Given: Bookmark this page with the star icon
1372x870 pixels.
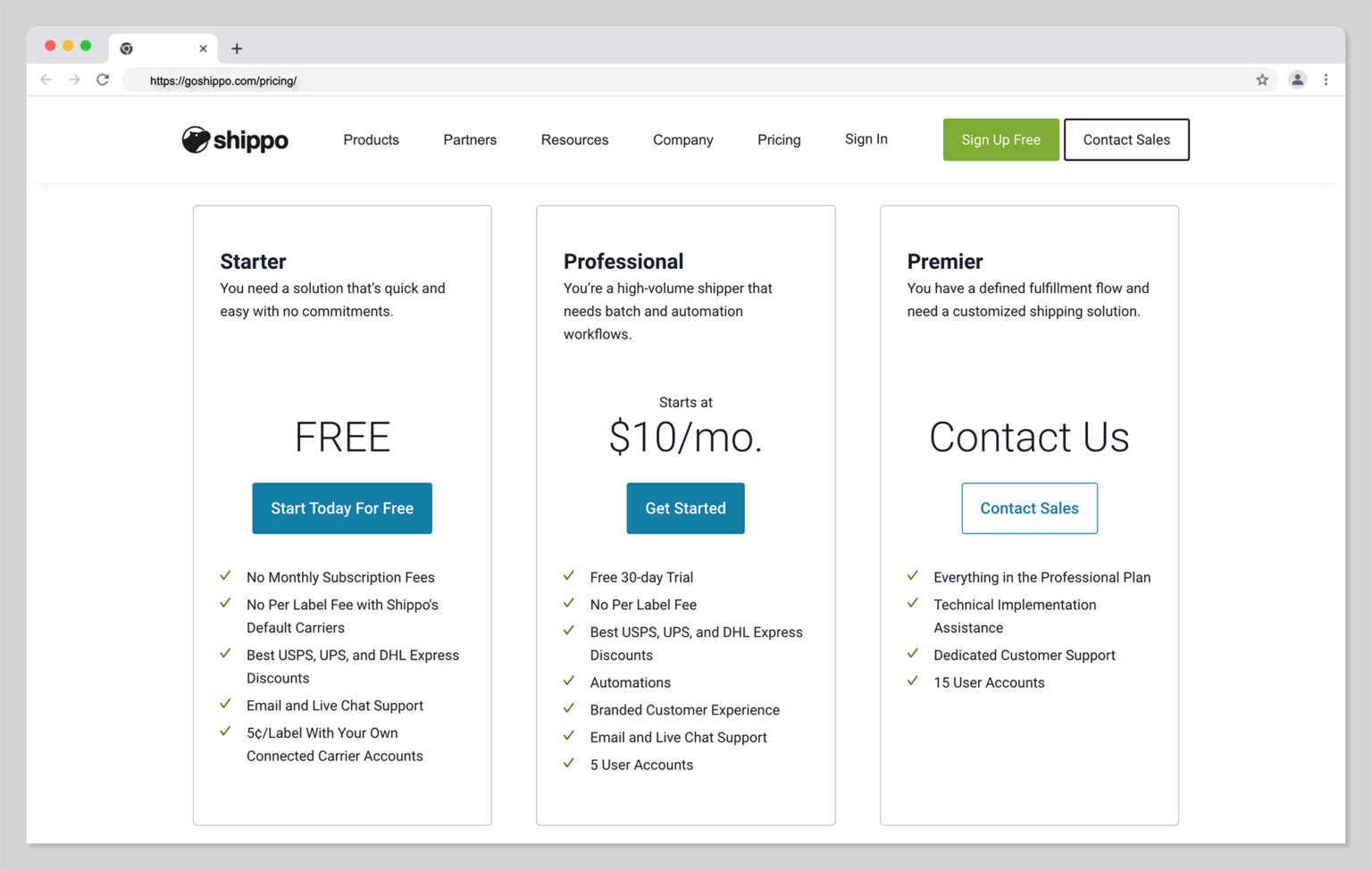Looking at the screenshot, I should point(1262,79).
